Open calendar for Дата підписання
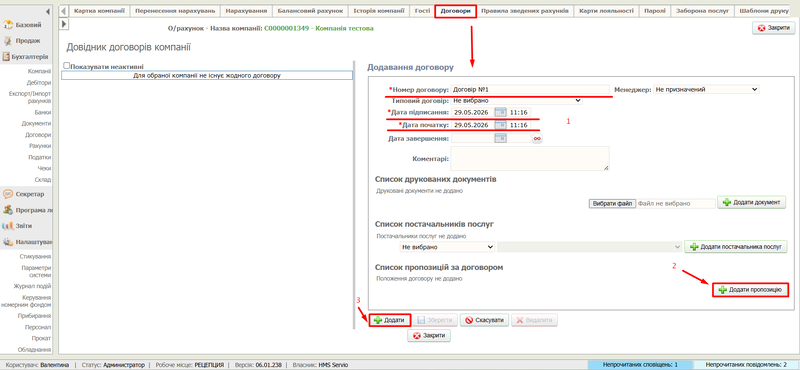Viewport: 800px width, 370px height. click(x=501, y=112)
